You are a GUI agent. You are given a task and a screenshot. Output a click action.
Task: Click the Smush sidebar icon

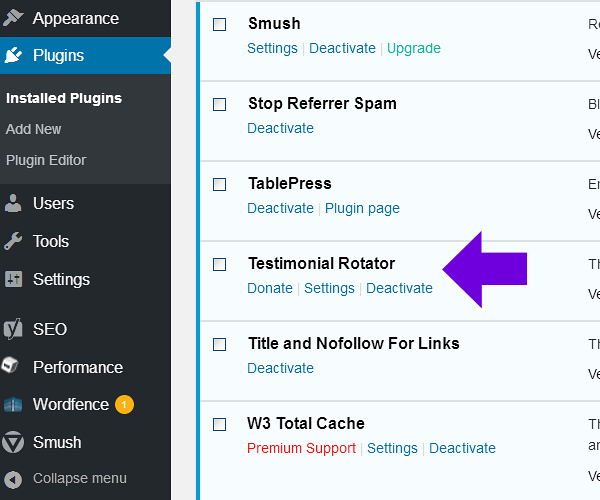tap(14, 442)
